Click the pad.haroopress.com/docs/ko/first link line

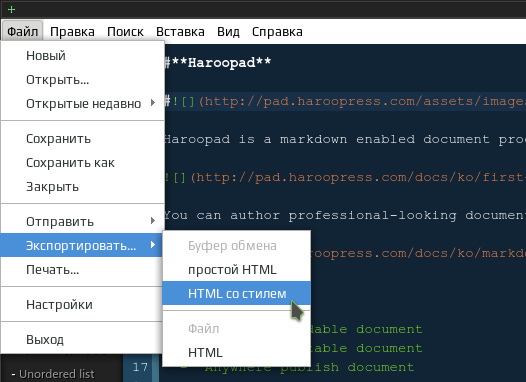pyautogui.click(x=345, y=177)
